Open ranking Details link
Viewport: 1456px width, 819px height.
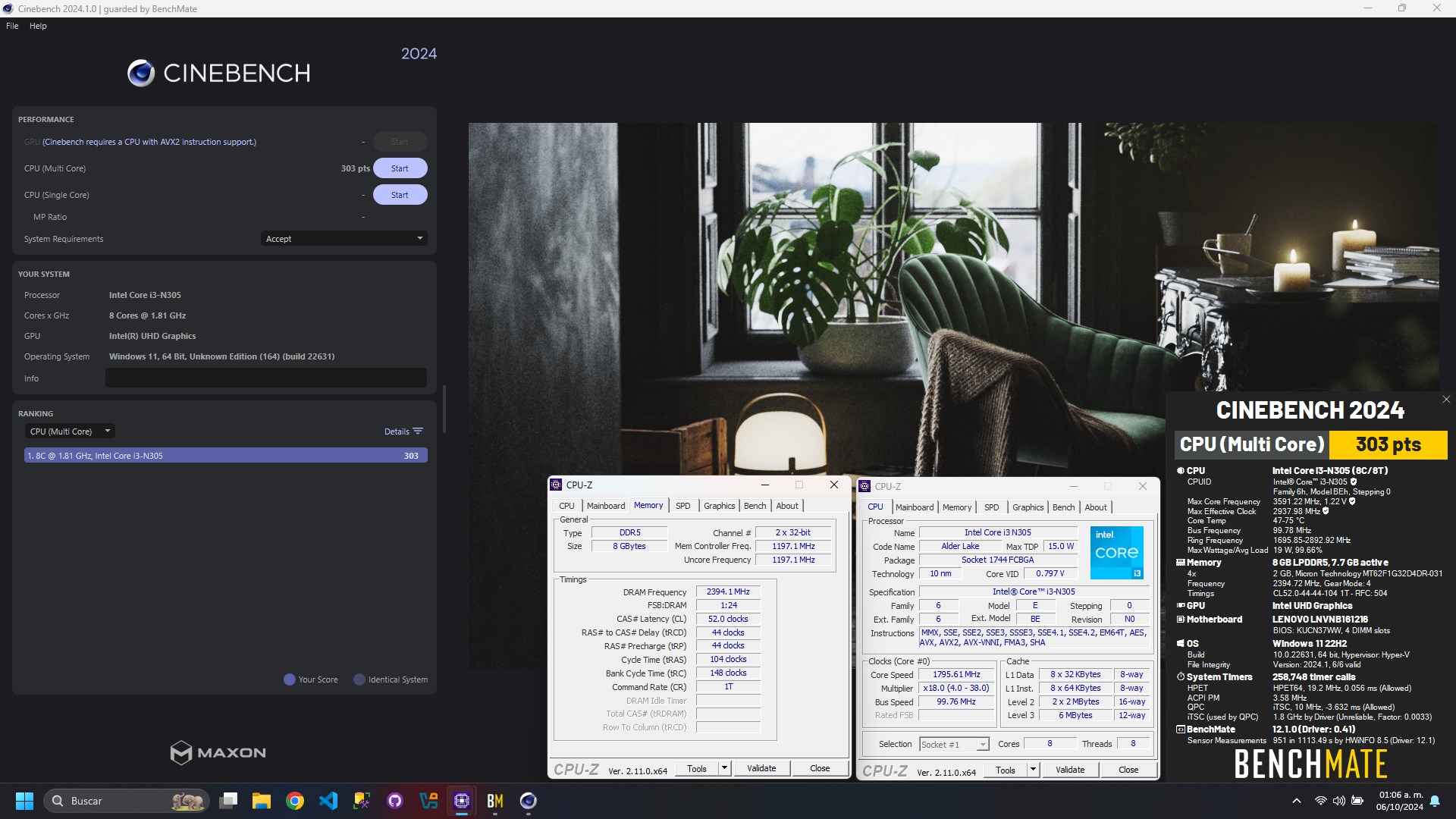tap(397, 431)
